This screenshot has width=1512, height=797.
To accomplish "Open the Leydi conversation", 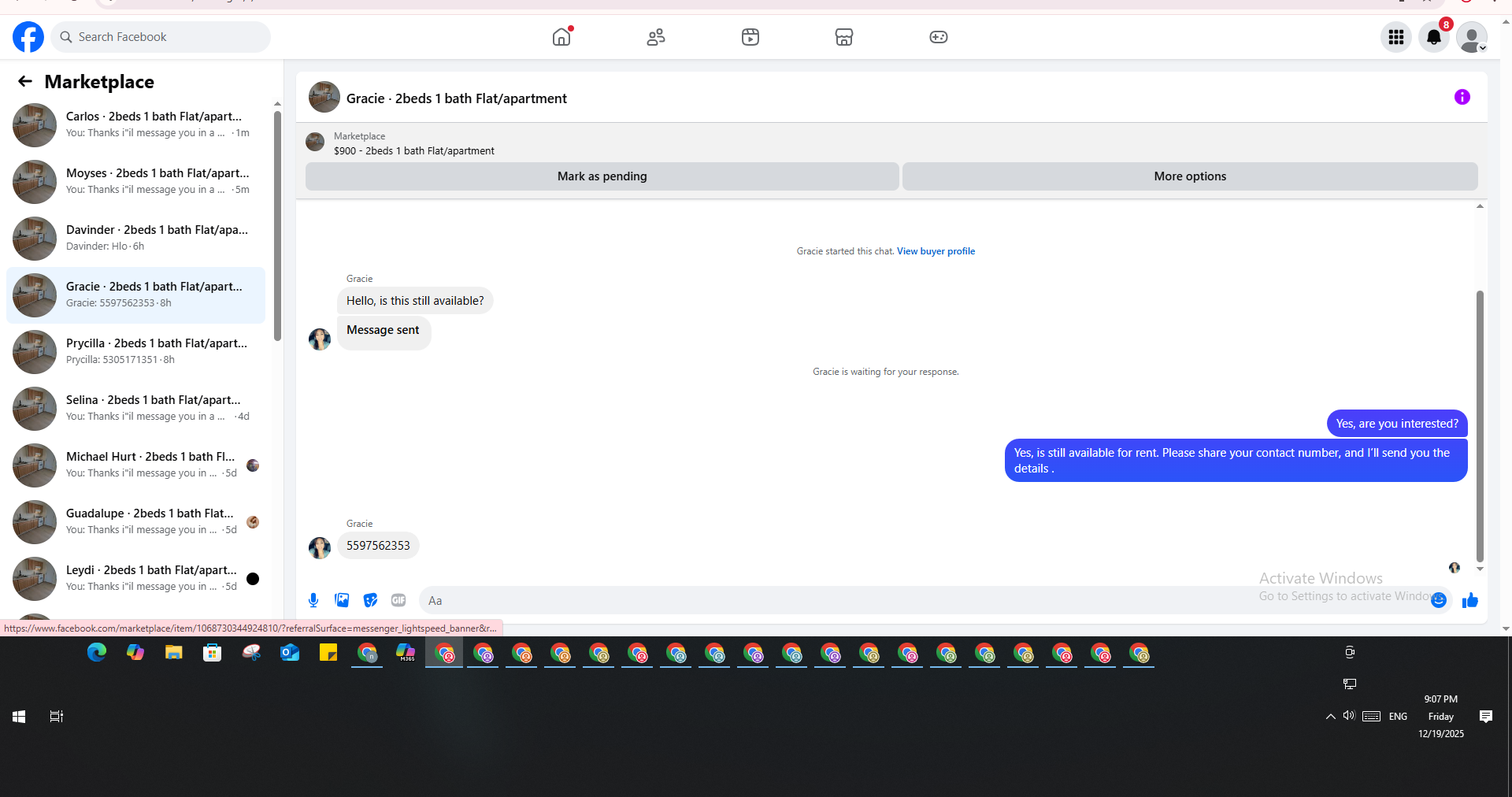I will click(135, 578).
